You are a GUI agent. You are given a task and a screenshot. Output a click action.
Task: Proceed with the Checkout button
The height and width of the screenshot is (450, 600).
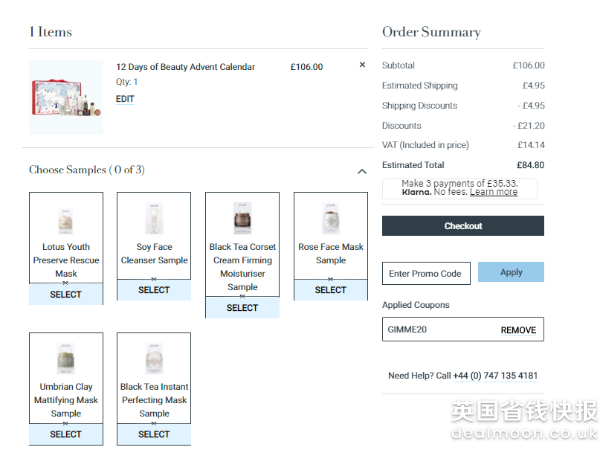(463, 226)
